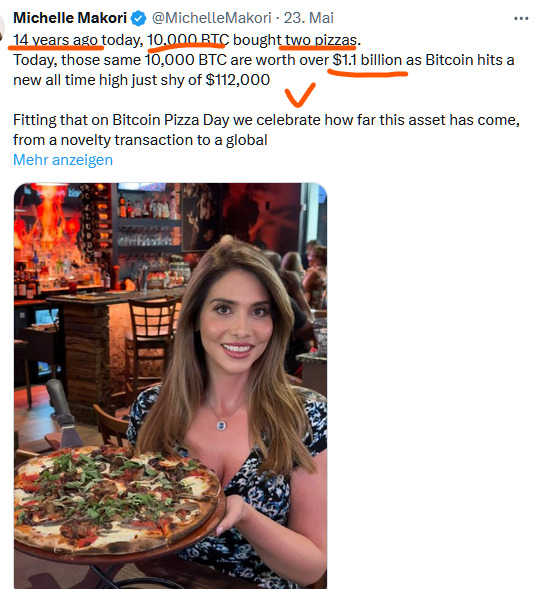The height and width of the screenshot is (589, 536).
Task: Click the "$112,000" price text
Action: pyautogui.click(x=238, y=80)
